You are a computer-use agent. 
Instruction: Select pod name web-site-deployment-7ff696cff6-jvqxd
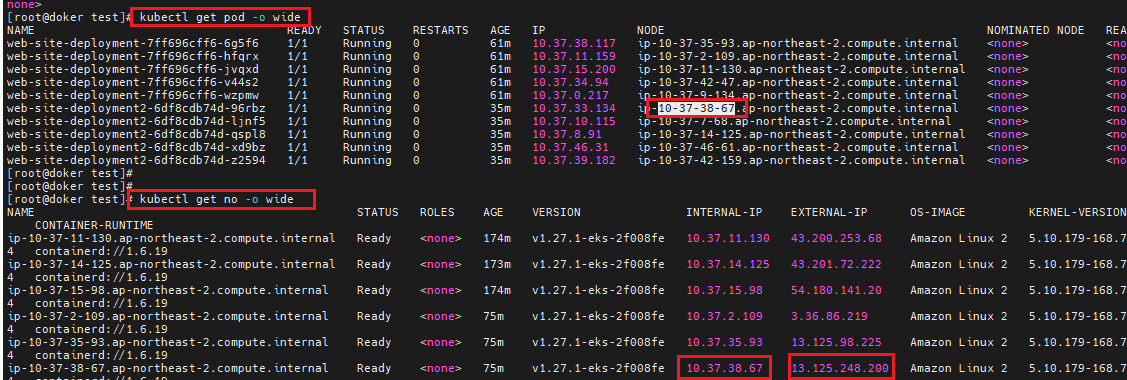132,69
